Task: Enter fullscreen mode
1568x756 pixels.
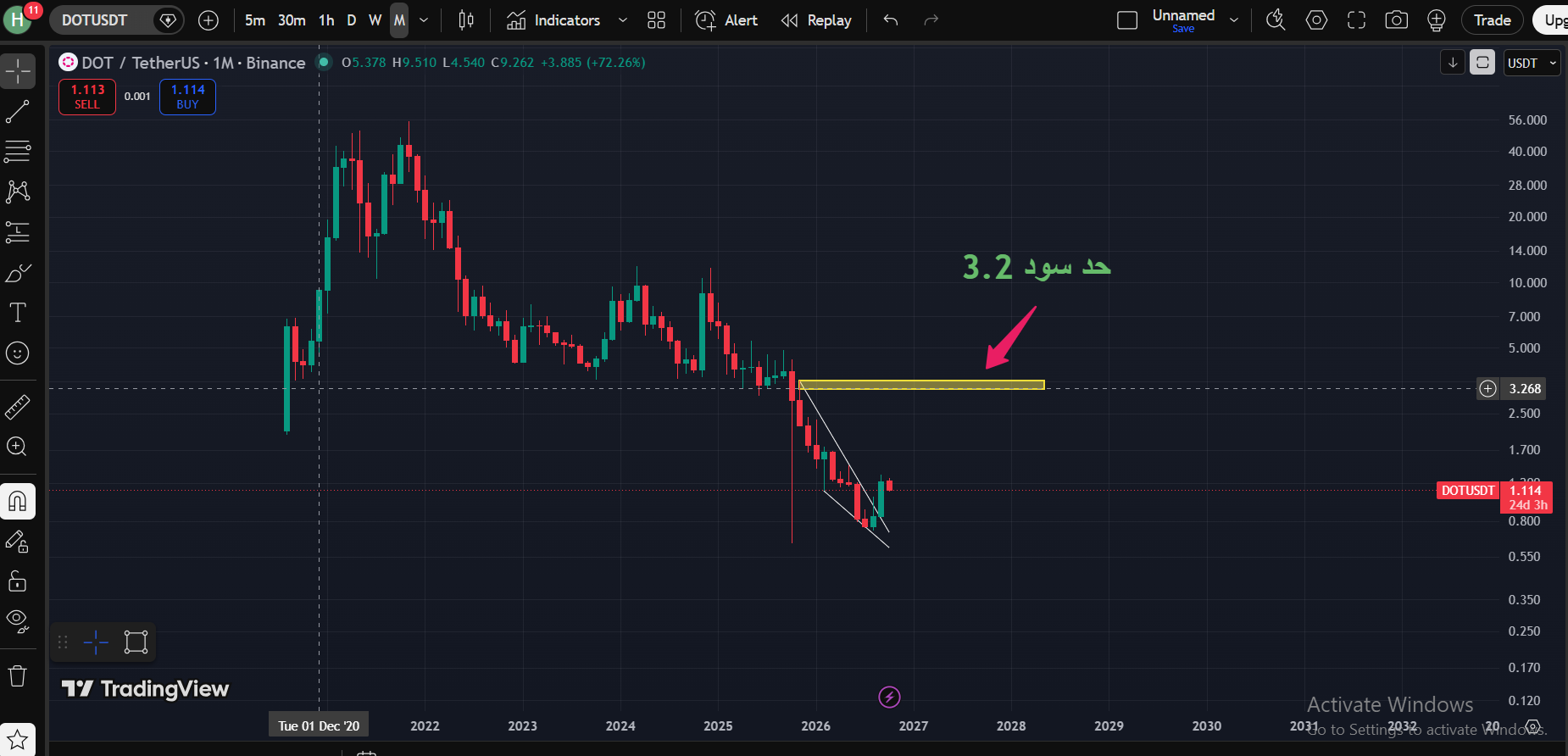Action: pyautogui.click(x=1356, y=20)
